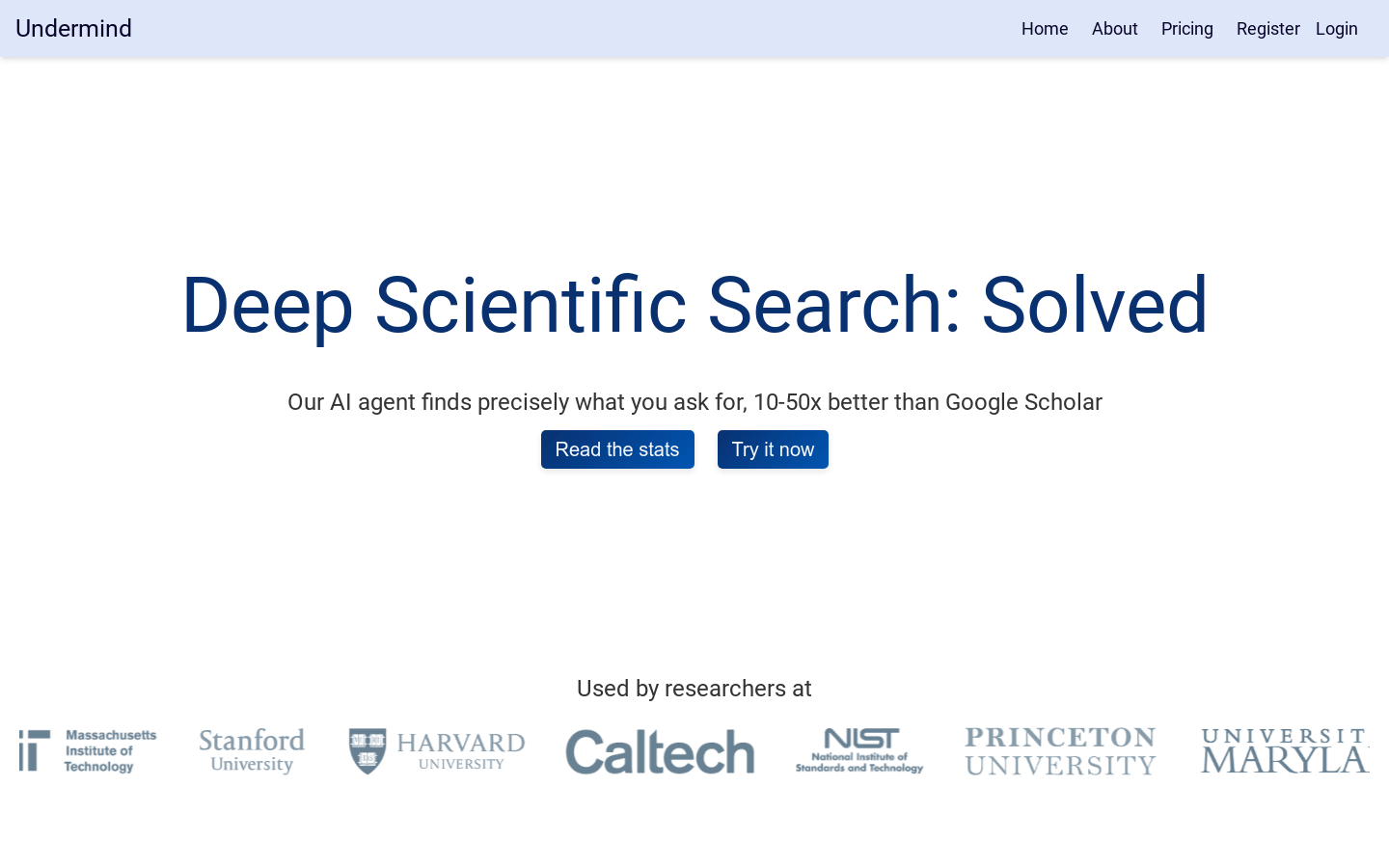Click the HARVARD wordmark text
Image resolution: width=1389 pixels, height=868 pixels.
[x=461, y=743]
